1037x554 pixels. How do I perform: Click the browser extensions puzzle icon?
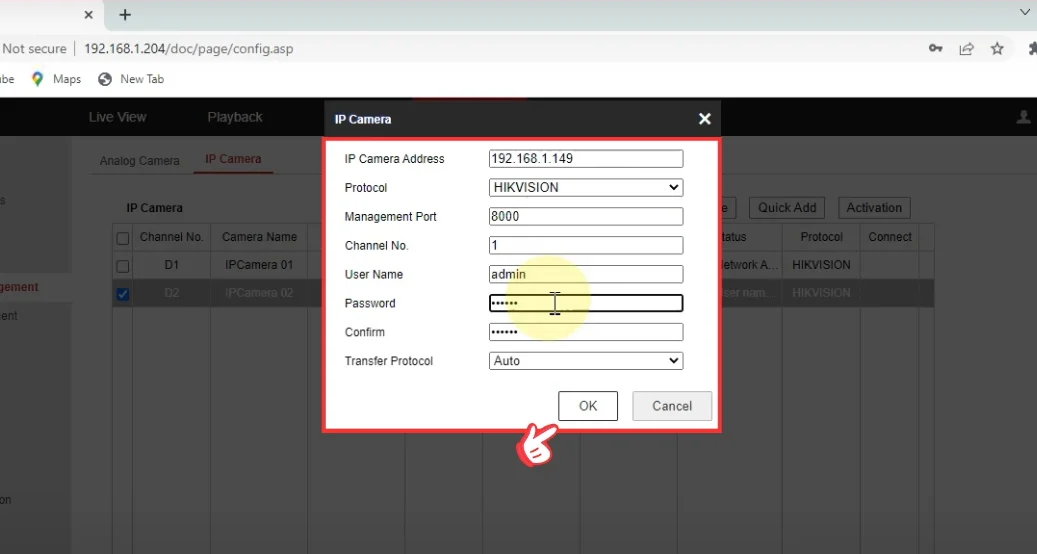click(x=1032, y=48)
